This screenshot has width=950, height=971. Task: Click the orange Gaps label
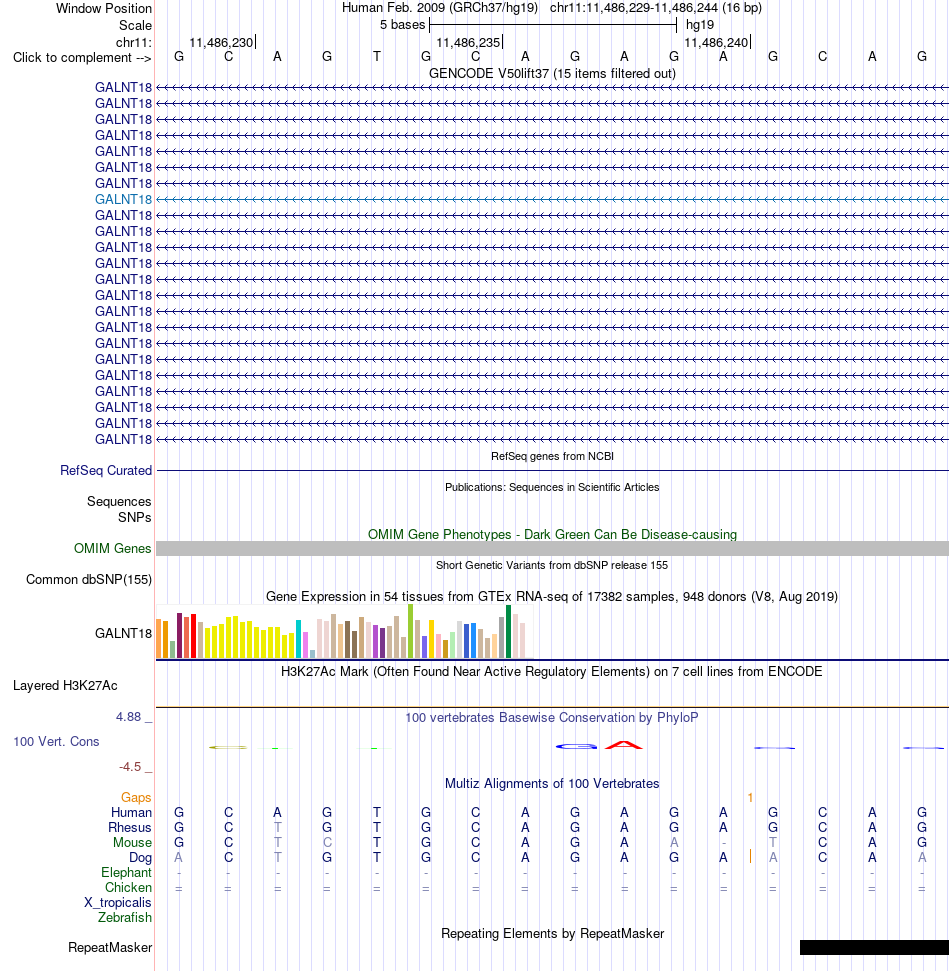pos(136,798)
